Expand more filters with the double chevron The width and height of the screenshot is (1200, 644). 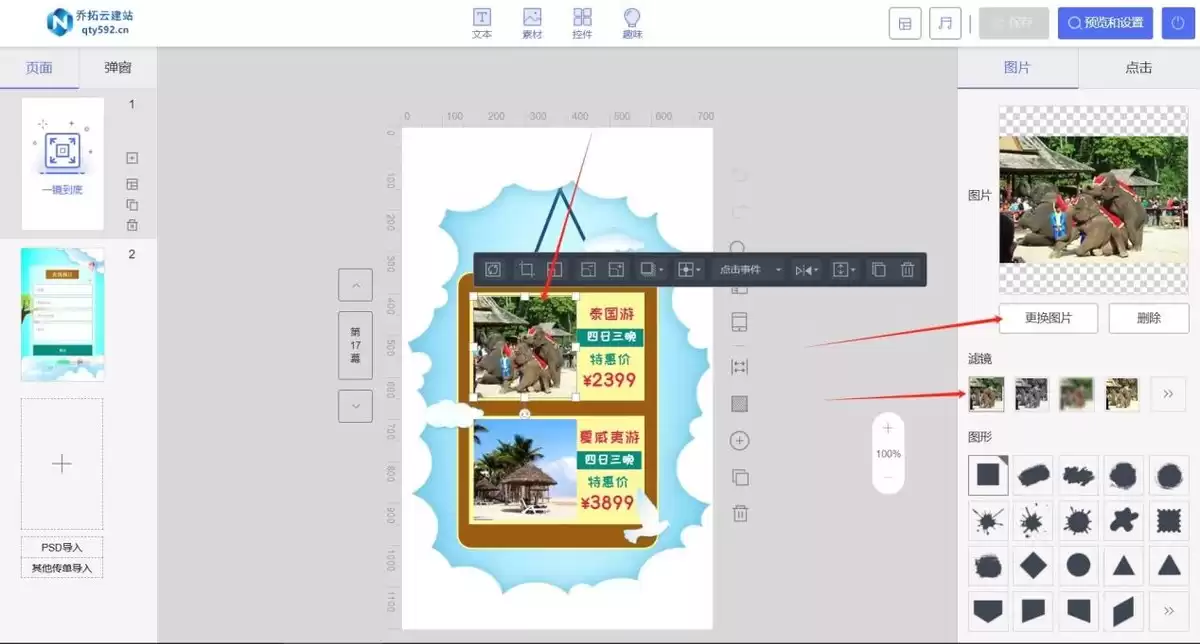[x=1168, y=394]
